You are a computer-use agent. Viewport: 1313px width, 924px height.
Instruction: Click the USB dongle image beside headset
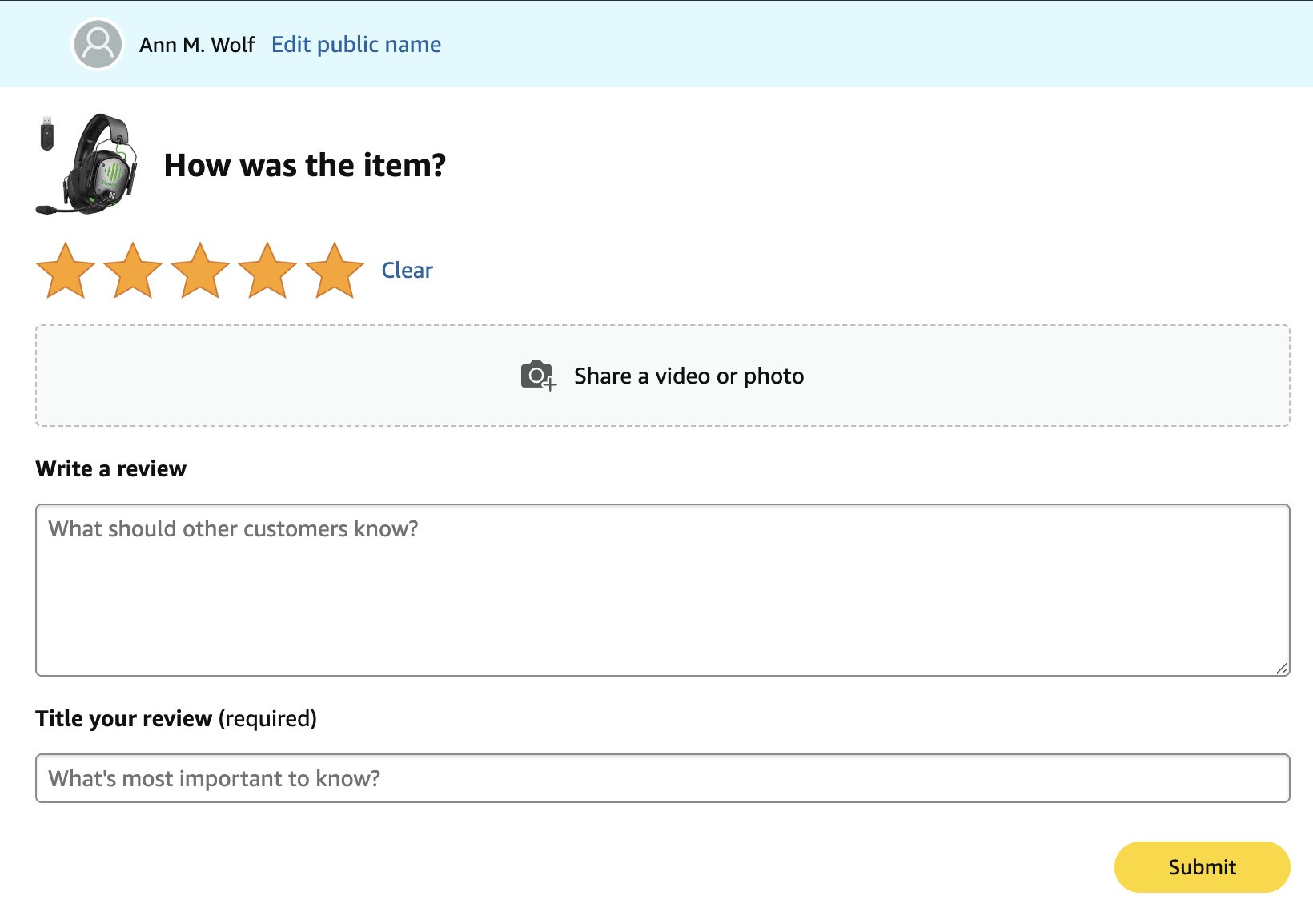(47, 133)
